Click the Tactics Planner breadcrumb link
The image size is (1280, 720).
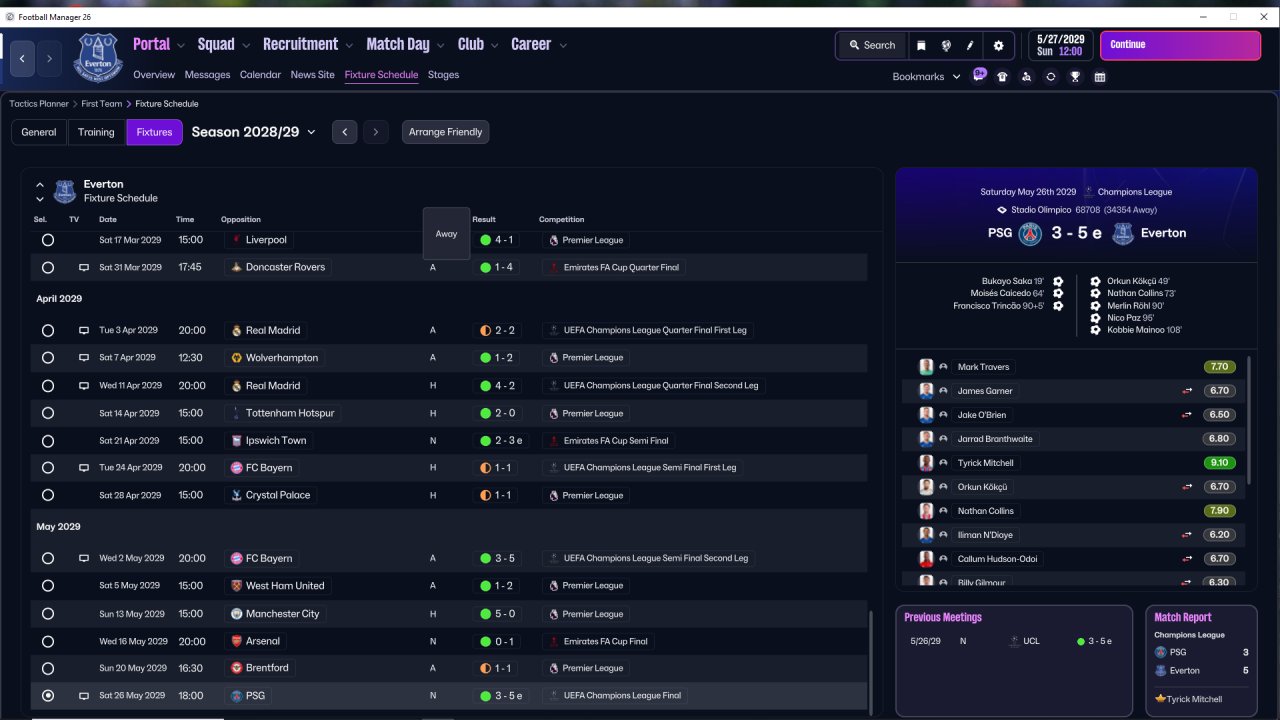click(39, 104)
